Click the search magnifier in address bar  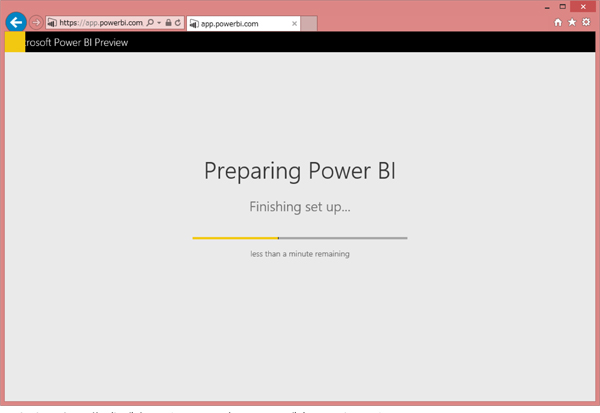tap(150, 23)
